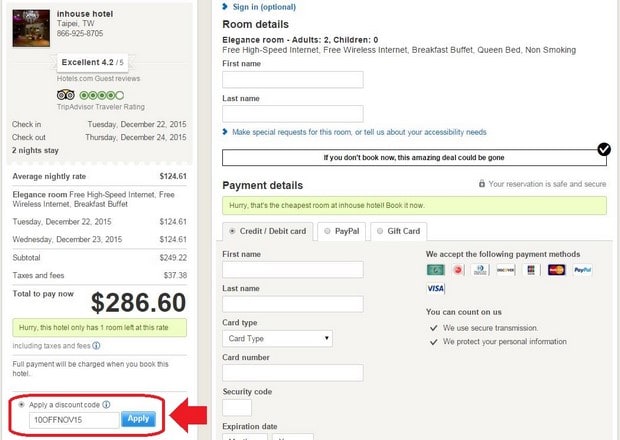Click the Discover card logo
Image resolution: width=620 pixels, height=440 pixels.
506,270
